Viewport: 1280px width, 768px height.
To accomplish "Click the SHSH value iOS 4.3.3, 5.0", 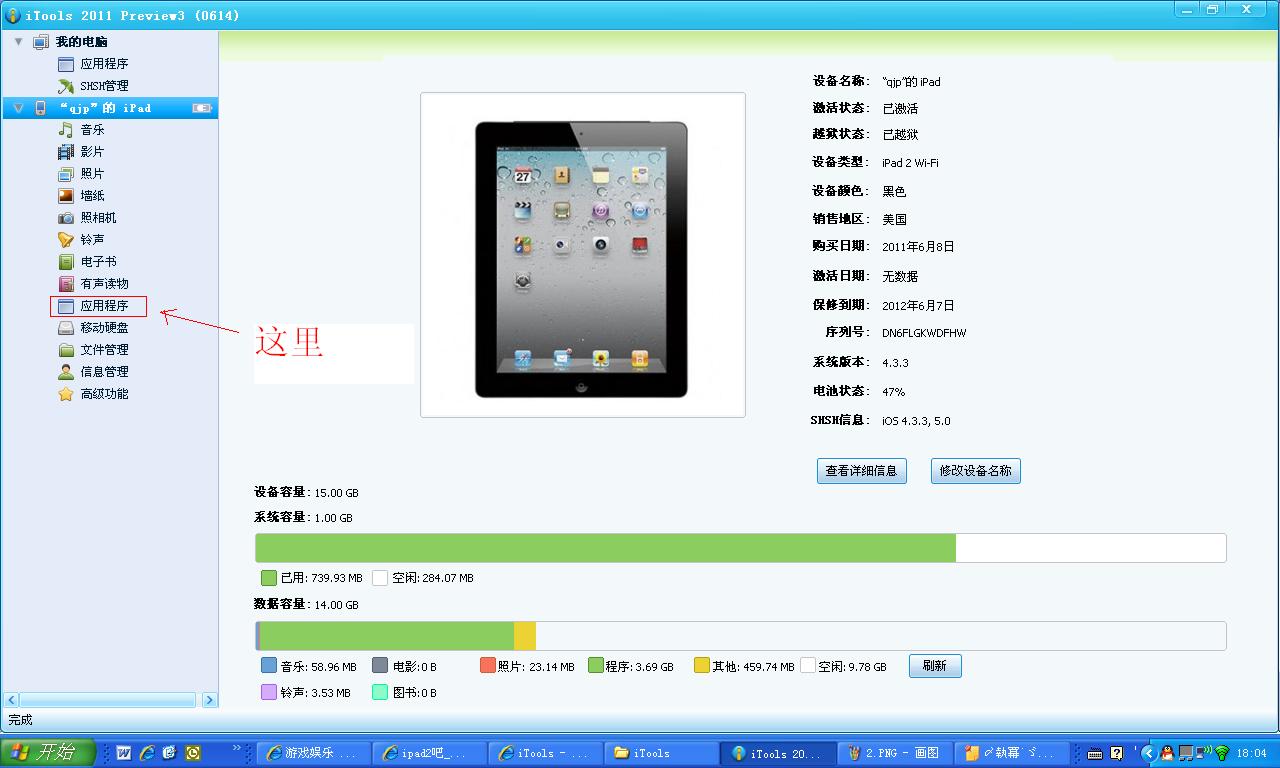I will 916,421.
